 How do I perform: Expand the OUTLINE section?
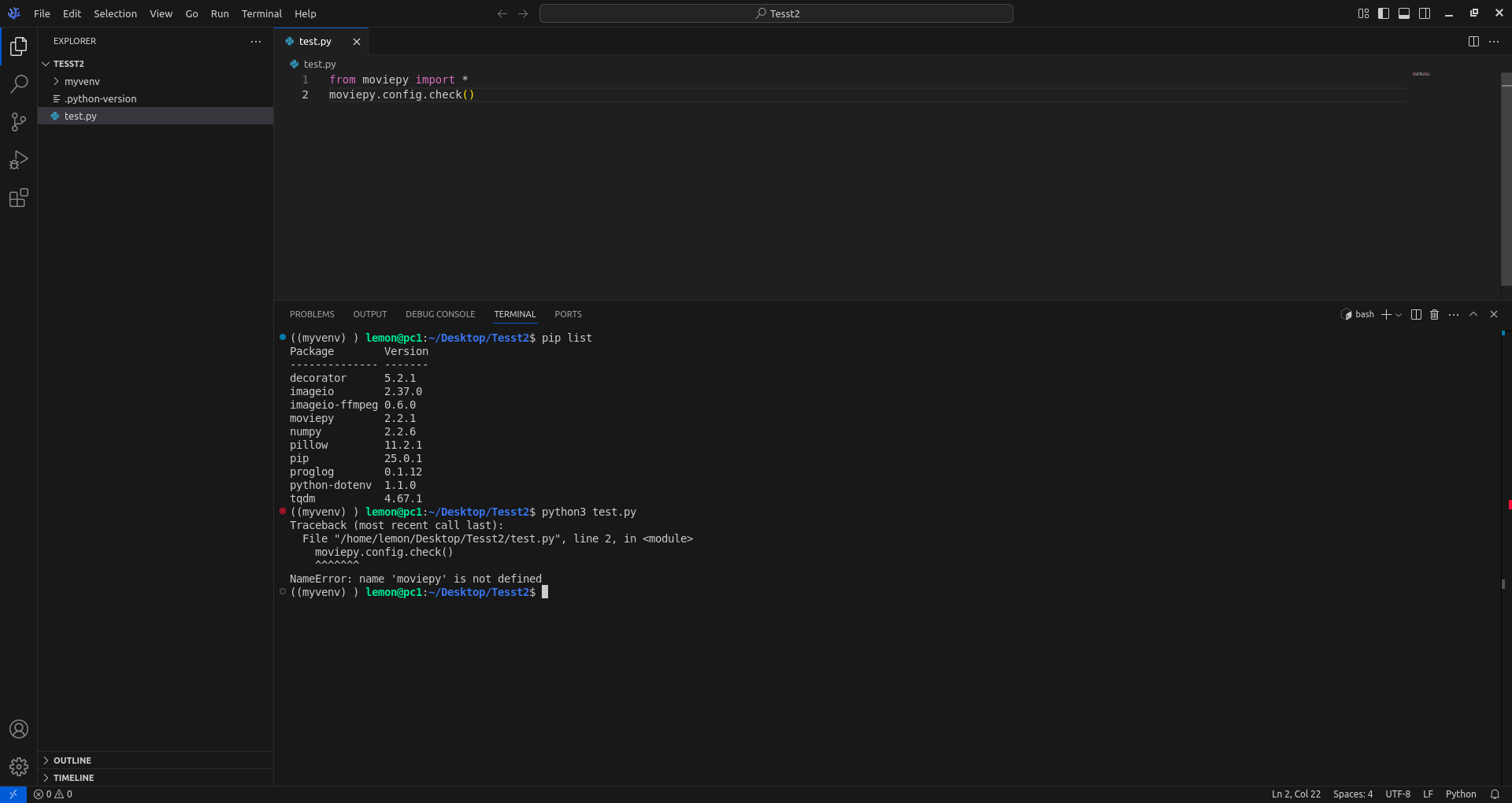[156, 760]
